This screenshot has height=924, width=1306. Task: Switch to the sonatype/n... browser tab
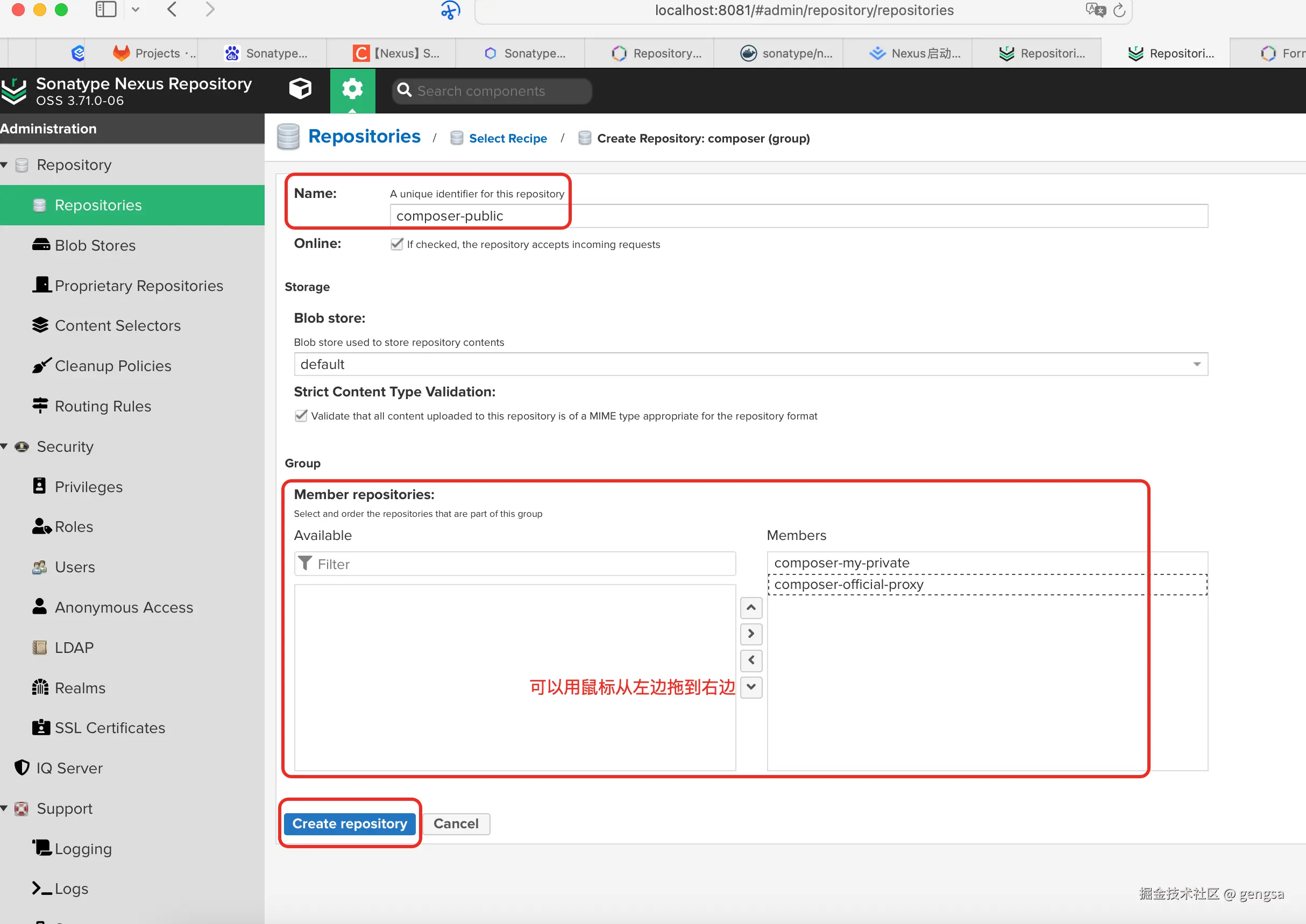click(786, 53)
